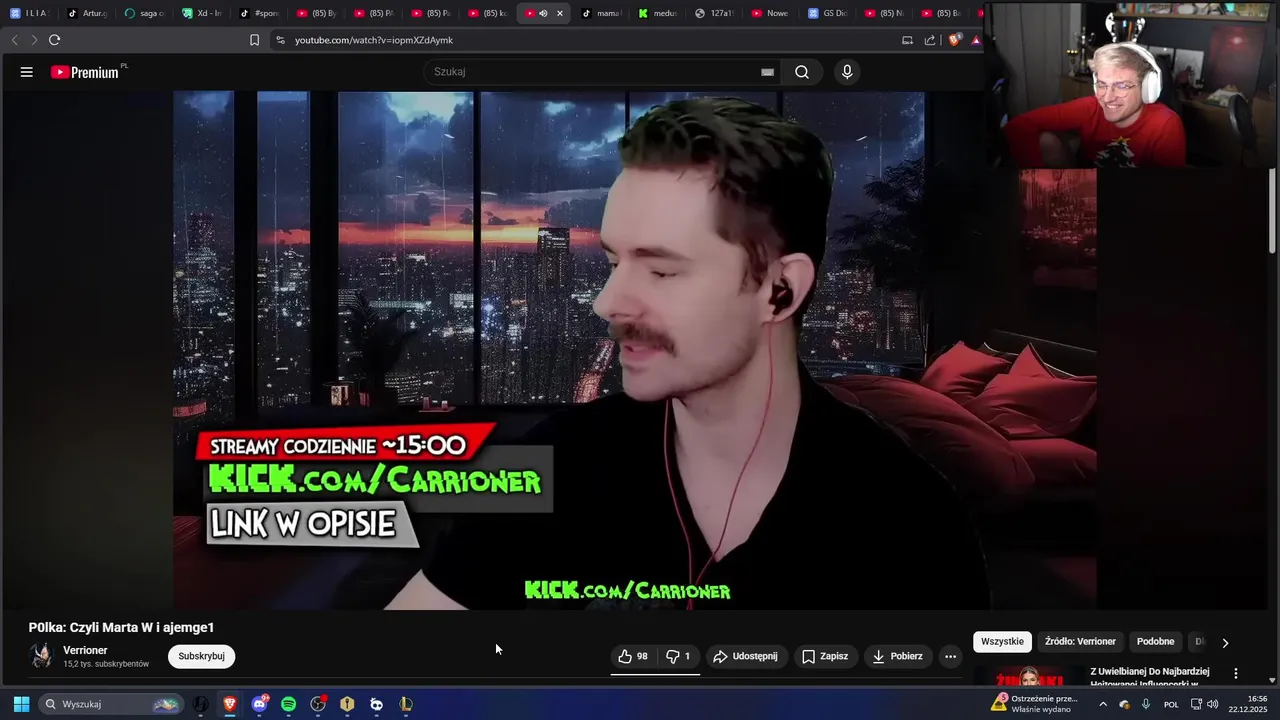Image resolution: width=1280 pixels, height=720 pixels.
Task: Click the browser address bar URL
Action: pos(374,40)
